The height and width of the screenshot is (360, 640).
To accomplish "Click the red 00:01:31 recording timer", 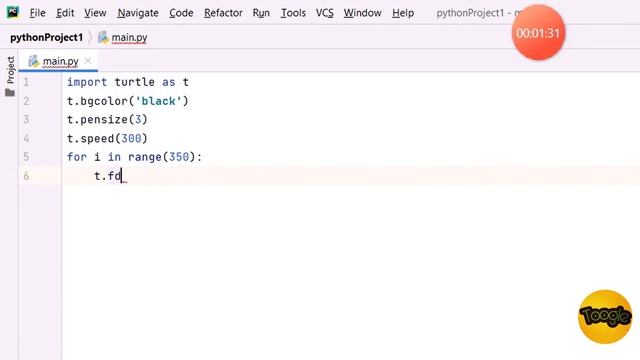I will (x=538, y=33).
